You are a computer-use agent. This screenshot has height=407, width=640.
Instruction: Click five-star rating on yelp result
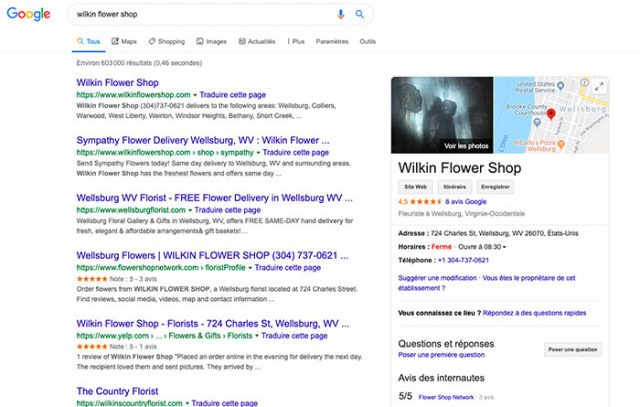[x=92, y=347]
